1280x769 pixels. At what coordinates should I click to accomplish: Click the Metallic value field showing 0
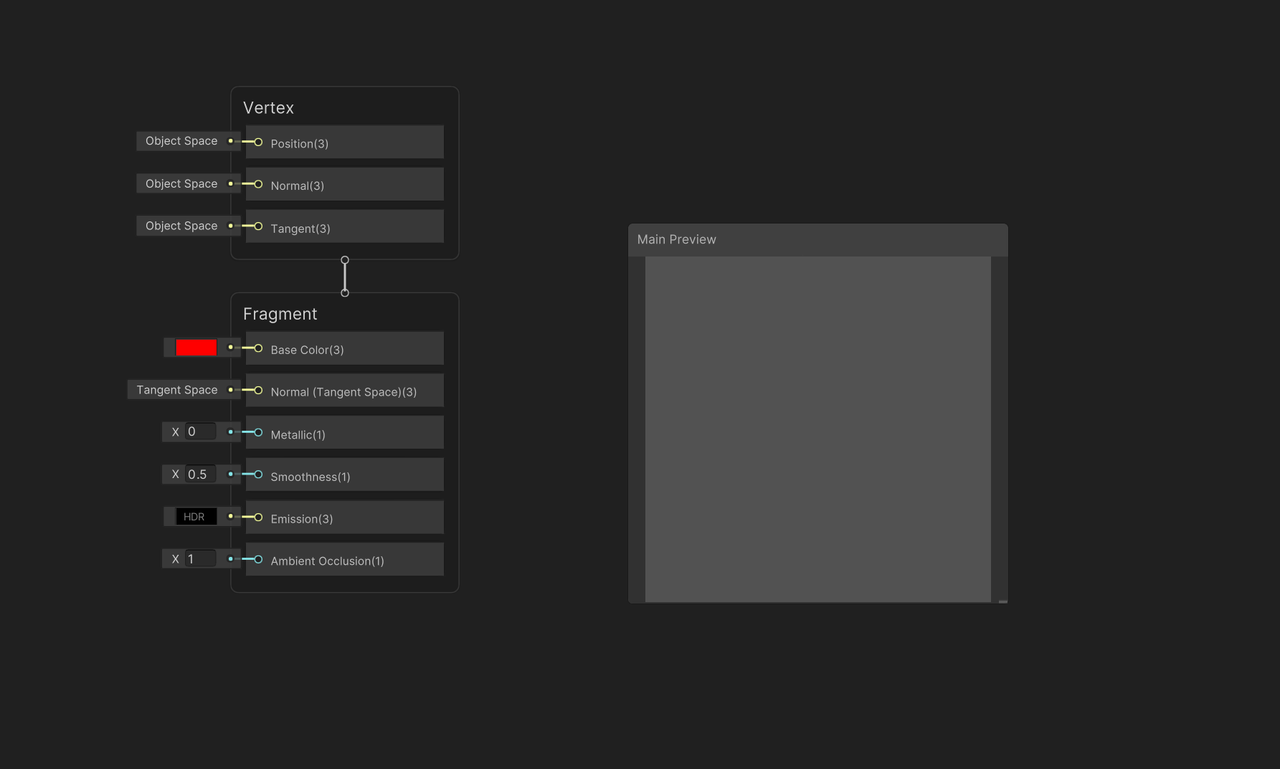(x=200, y=431)
